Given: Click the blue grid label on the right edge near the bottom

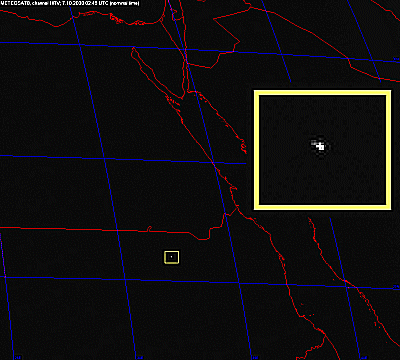Looking at the screenshot, I should 396,286.
